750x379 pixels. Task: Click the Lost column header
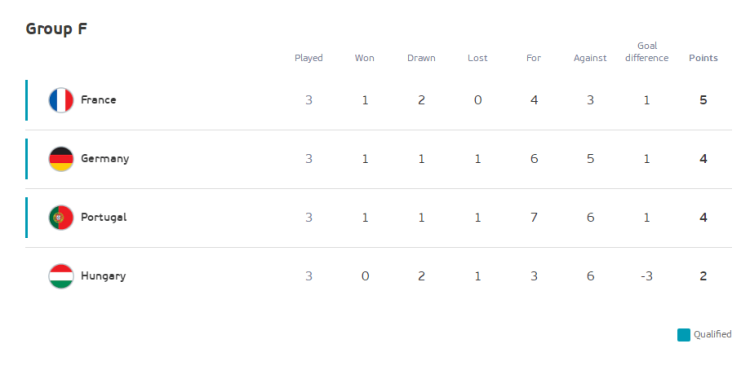(477, 58)
